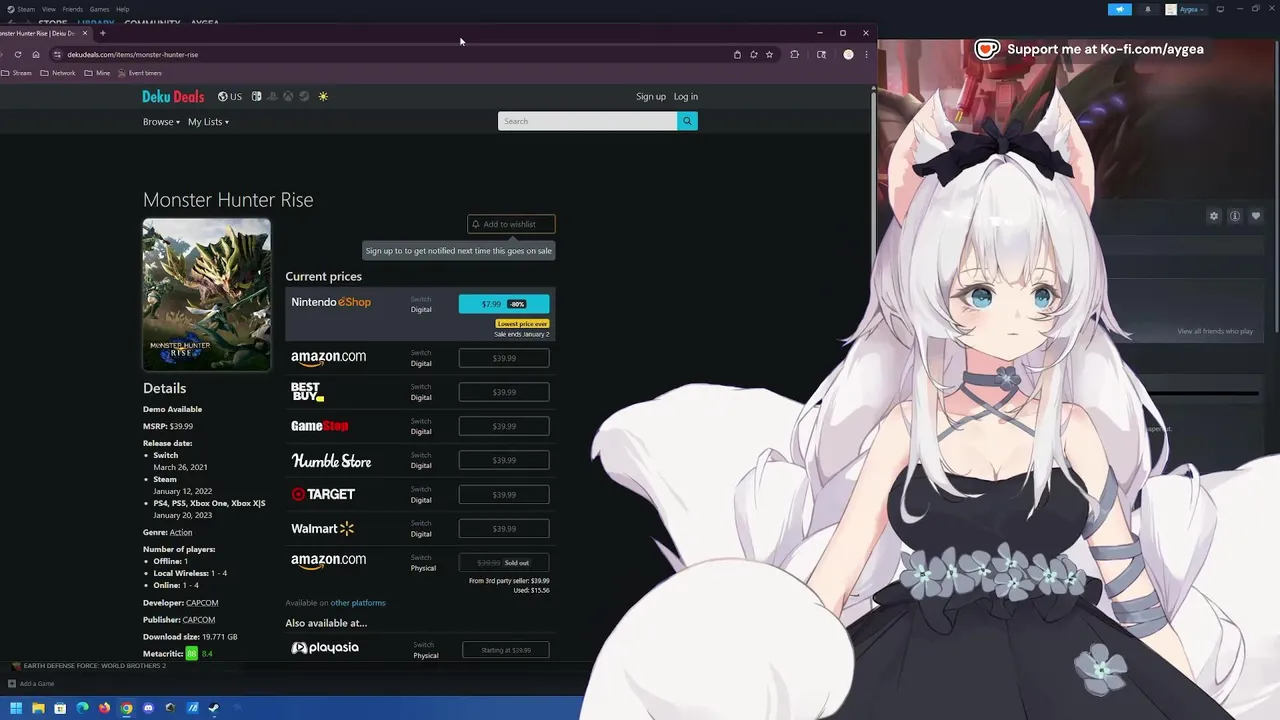Expand the Browse dropdown menu
Viewport: 1280px width, 720px height.
[x=161, y=122]
